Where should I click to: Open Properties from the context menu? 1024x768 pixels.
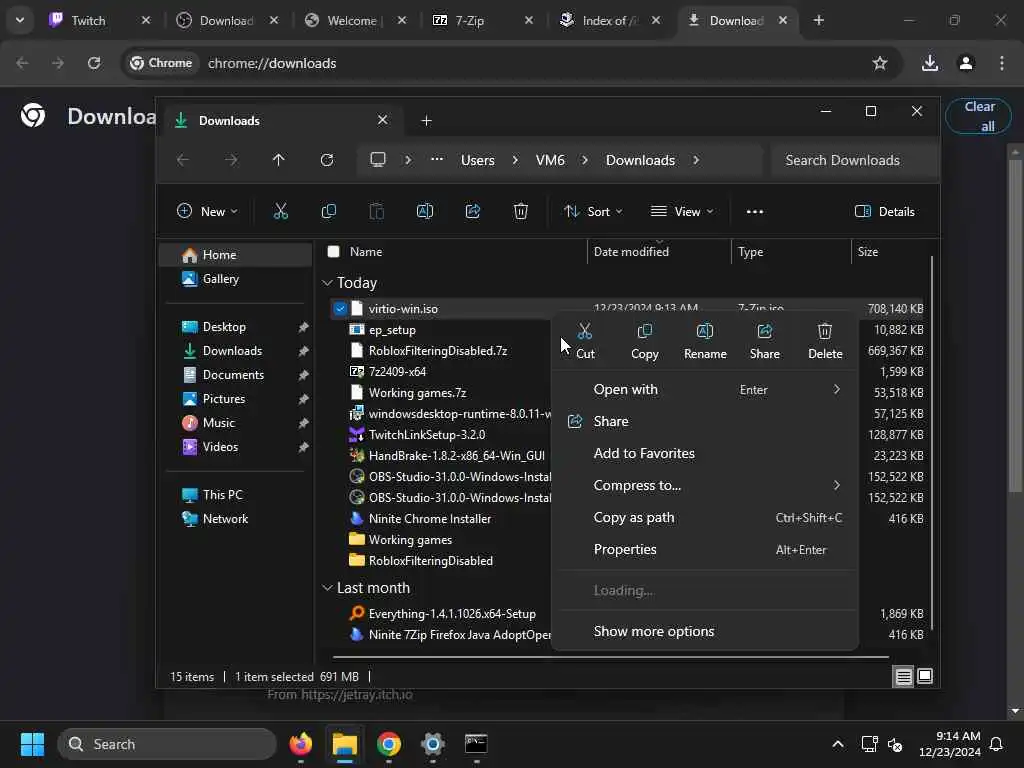click(705, 550)
